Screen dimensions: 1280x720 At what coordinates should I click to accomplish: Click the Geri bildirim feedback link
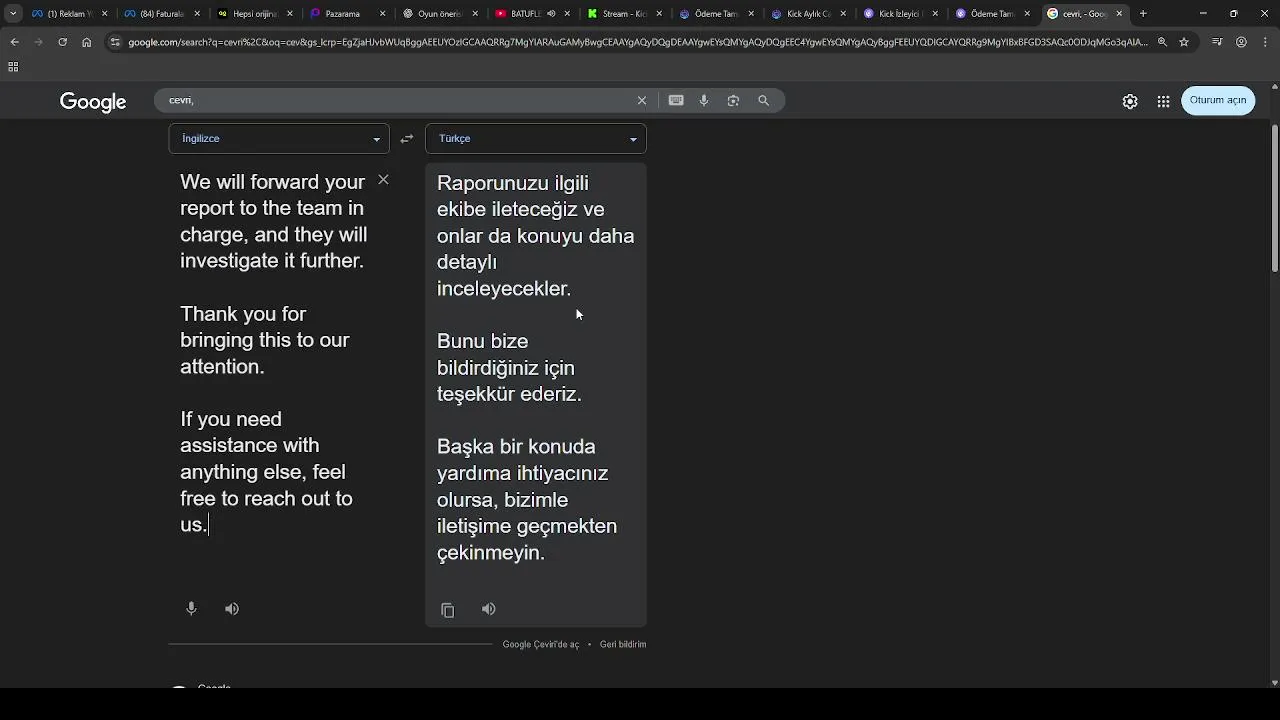(x=623, y=645)
